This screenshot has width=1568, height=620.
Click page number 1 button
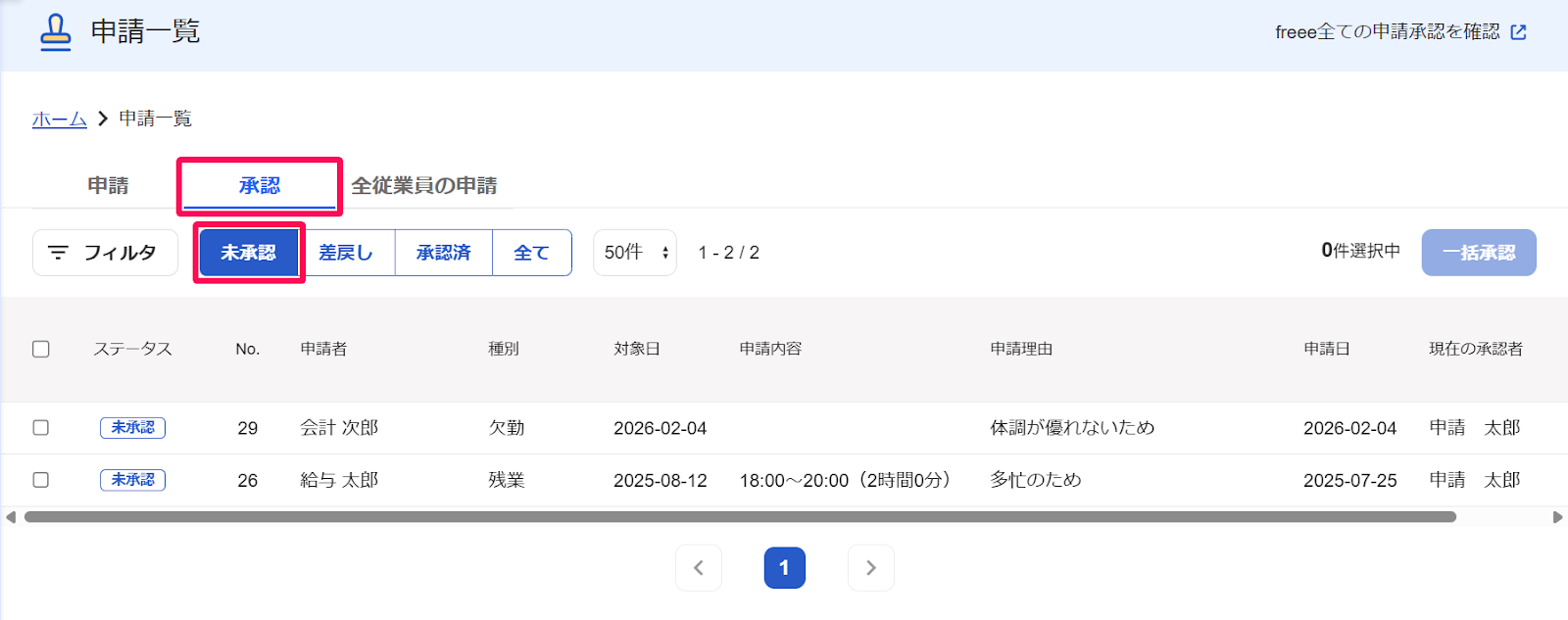tap(785, 568)
